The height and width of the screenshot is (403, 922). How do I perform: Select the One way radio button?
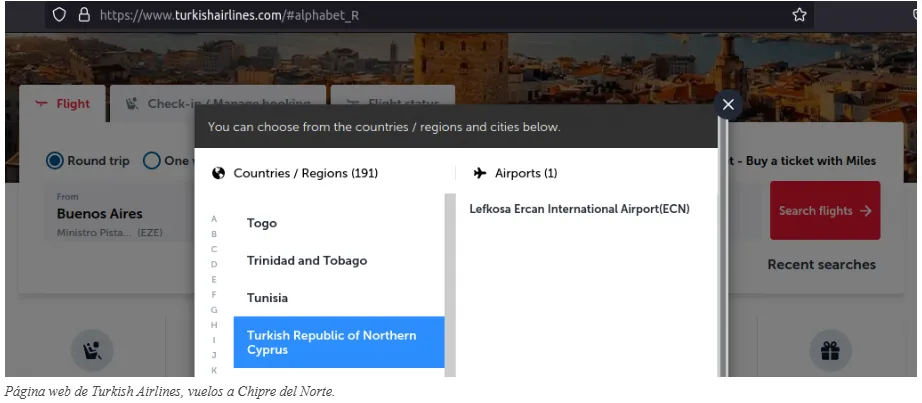(152, 161)
